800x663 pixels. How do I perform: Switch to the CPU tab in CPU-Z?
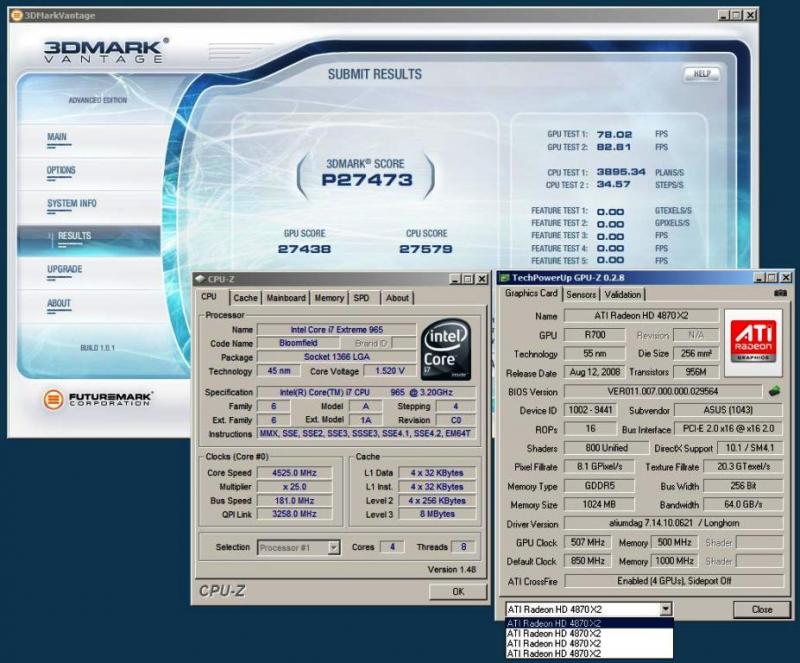pyautogui.click(x=209, y=297)
